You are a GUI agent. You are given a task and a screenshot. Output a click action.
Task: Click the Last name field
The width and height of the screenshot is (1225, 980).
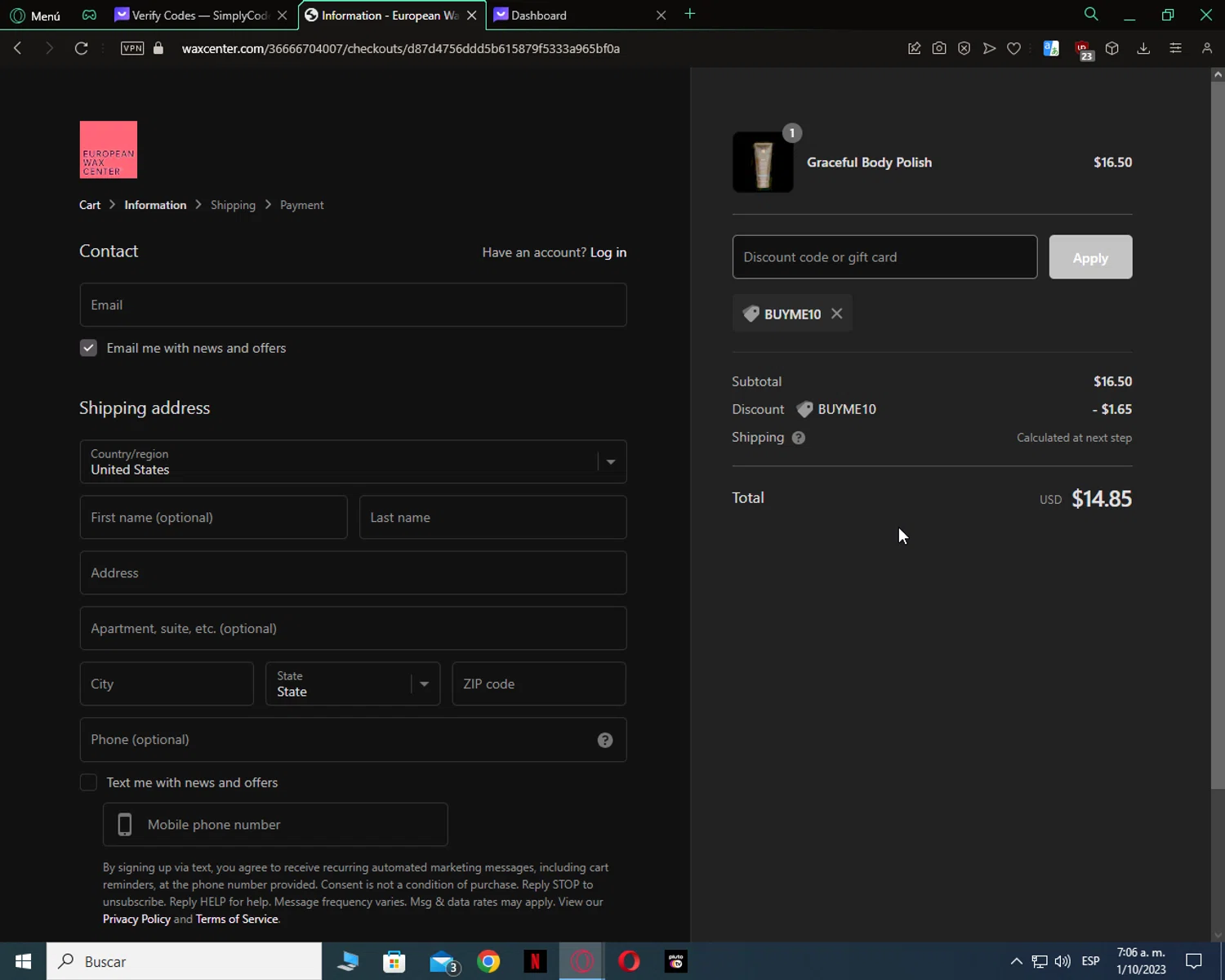coord(492,517)
